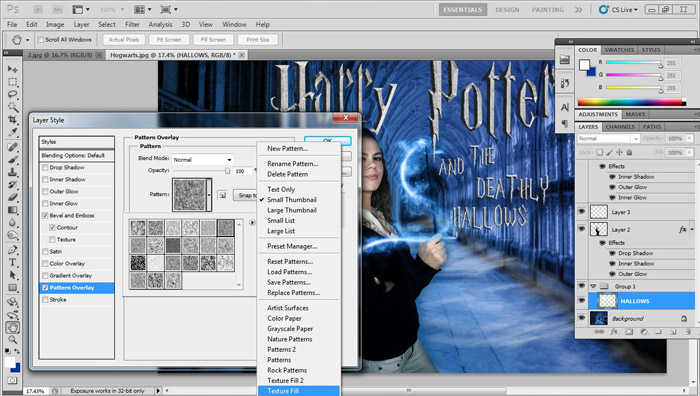
Task: Click the R channel color slider
Action: click(634, 63)
